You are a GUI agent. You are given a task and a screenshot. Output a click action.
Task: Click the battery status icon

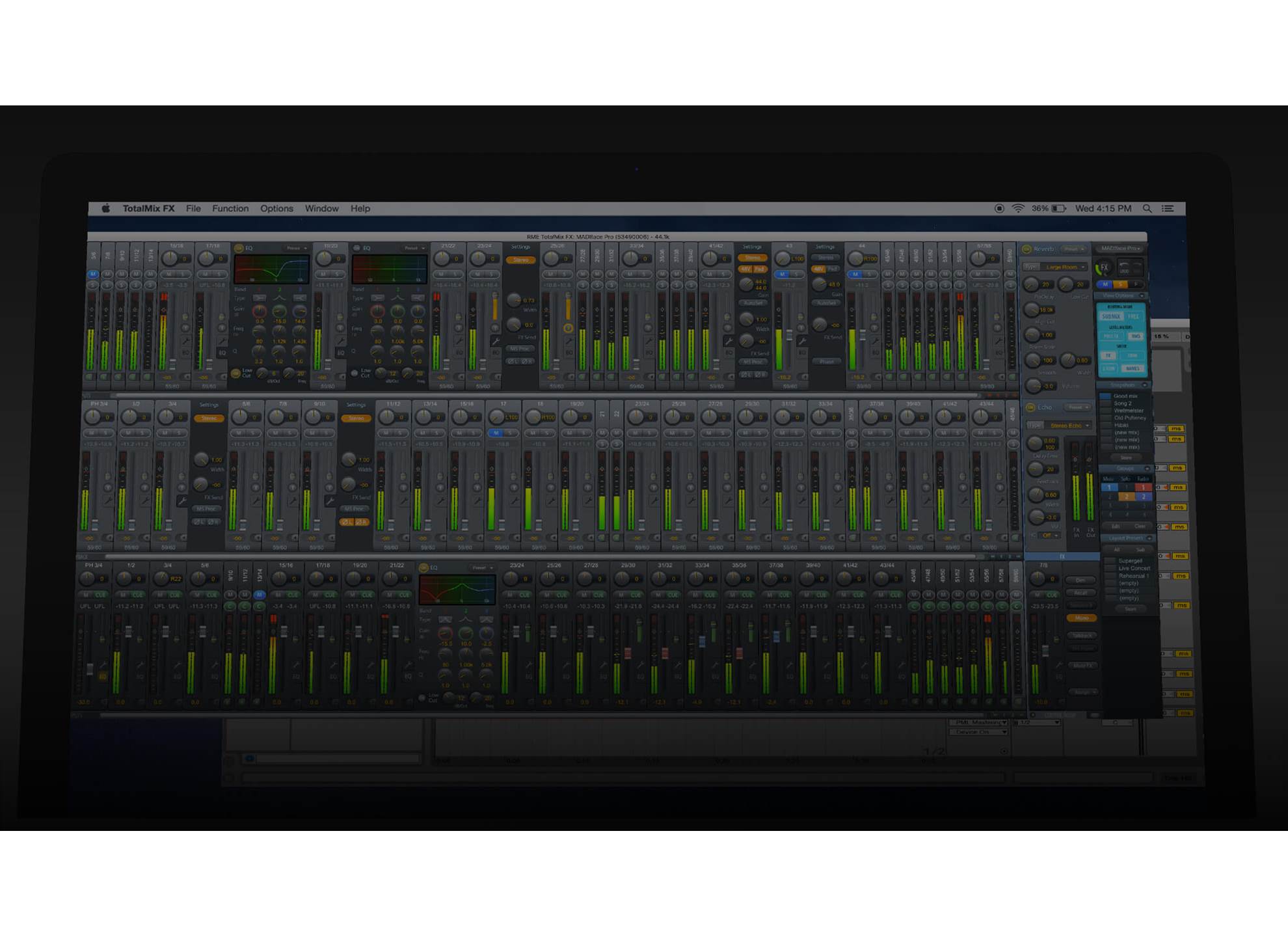coord(1059,209)
